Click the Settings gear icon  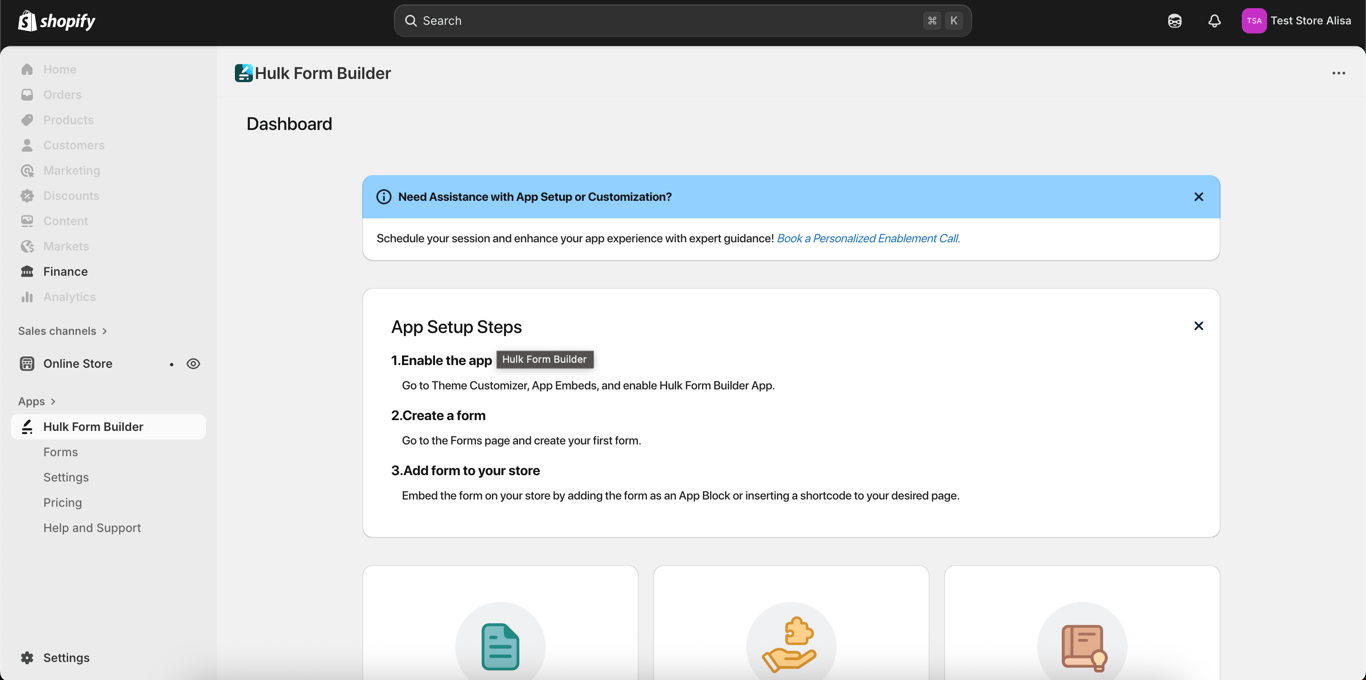tap(27, 658)
